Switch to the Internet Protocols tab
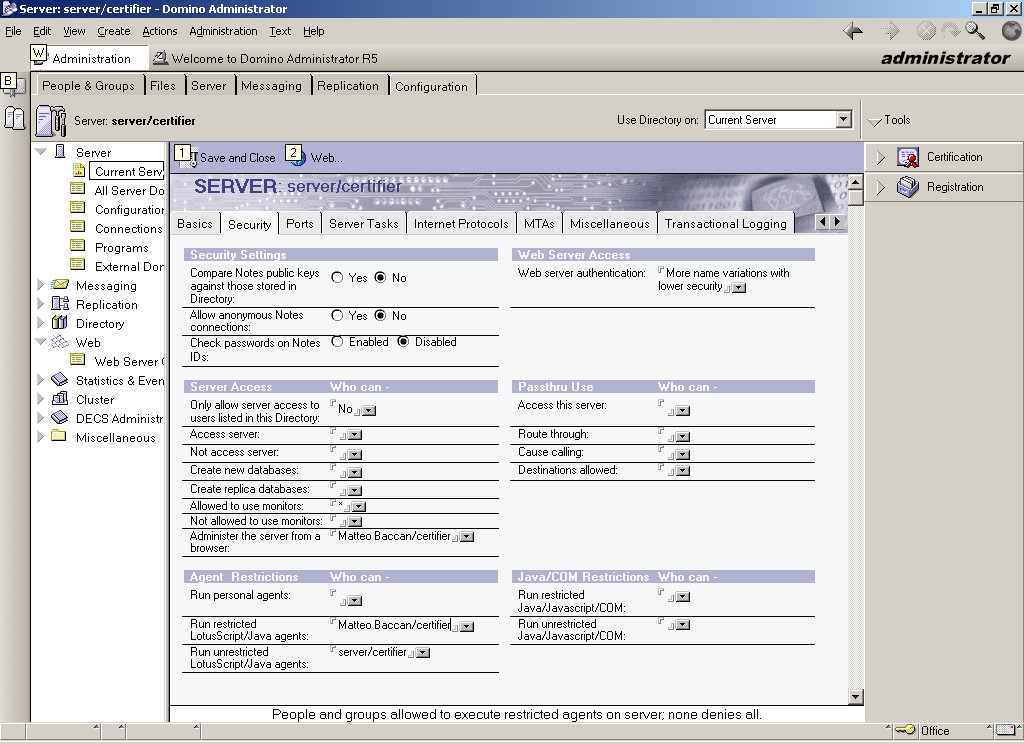This screenshot has height=744, width=1024. pyautogui.click(x=461, y=223)
